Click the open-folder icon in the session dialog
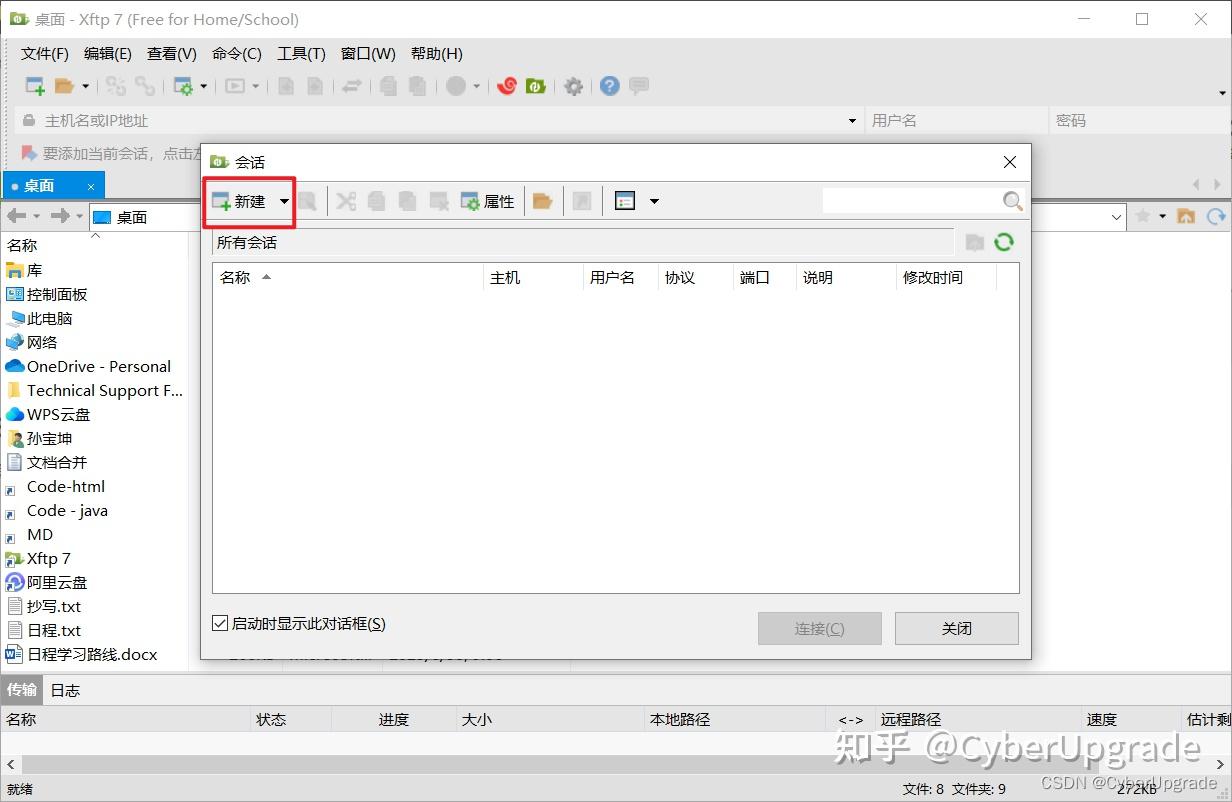Screen dimensions: 1232x802 (x=543, y=200)
